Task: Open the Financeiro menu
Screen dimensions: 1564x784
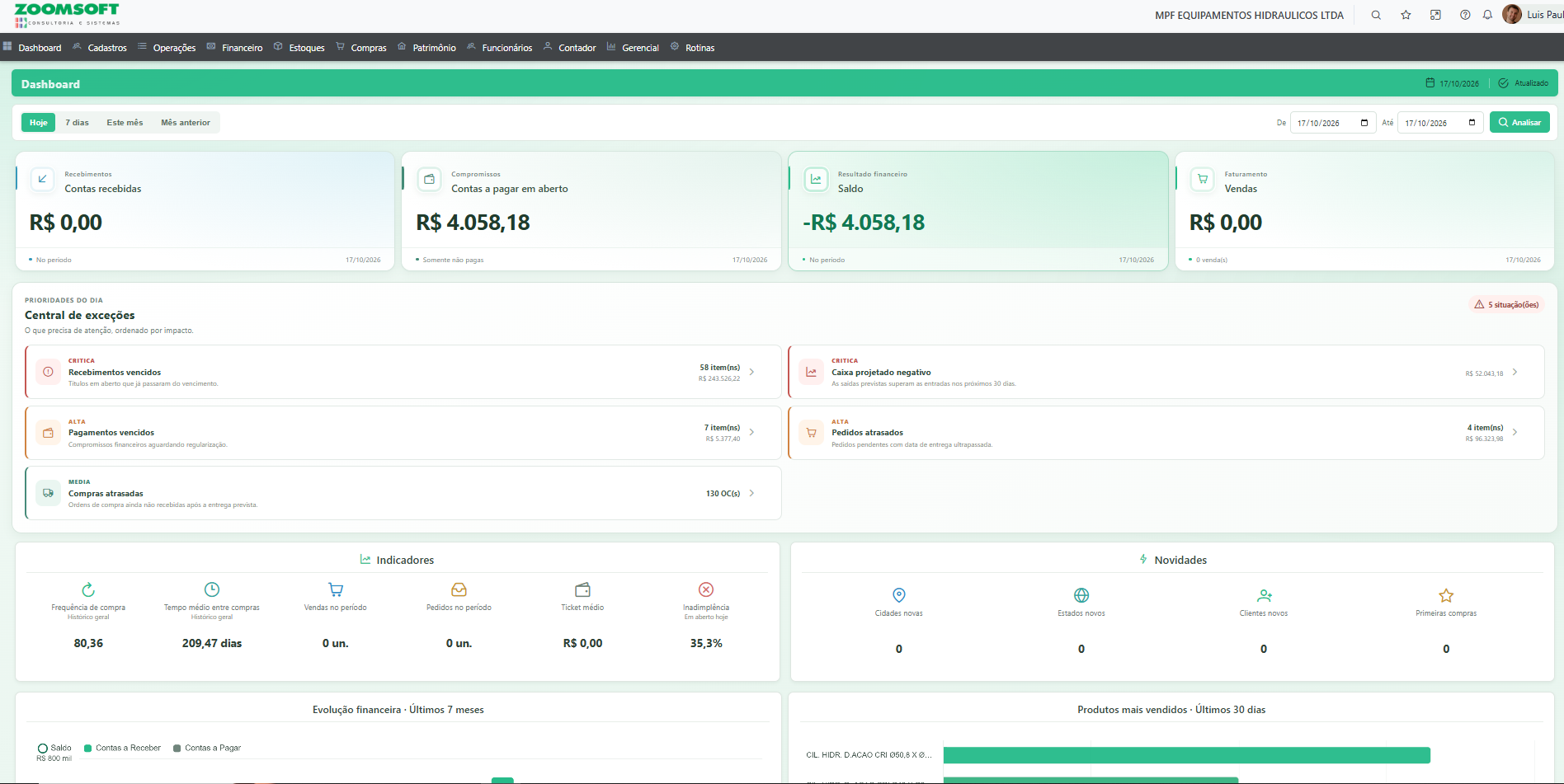Action: click(x=235, y=48)
